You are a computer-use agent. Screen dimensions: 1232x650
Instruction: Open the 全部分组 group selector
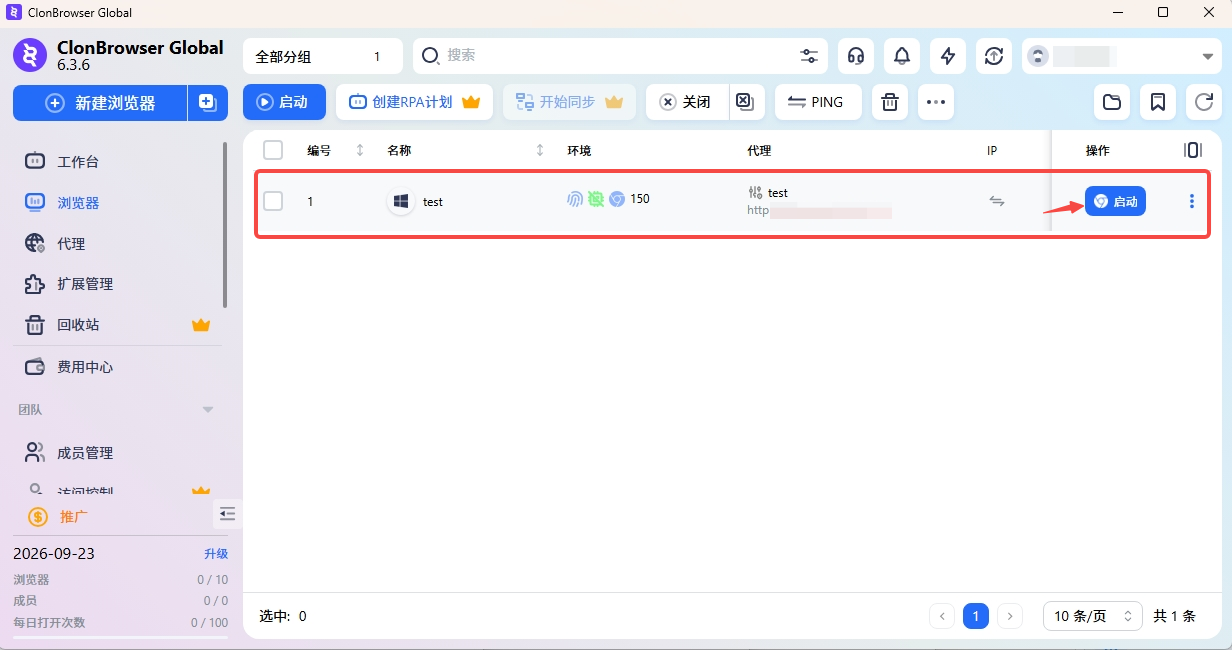[323, 56]
